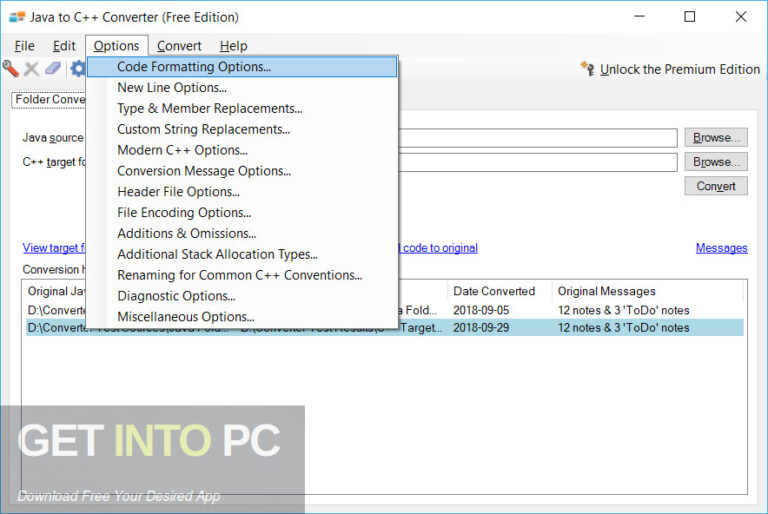This screenshot has height=514, width=768.
Task: Open the Convert menu
Action: point(179,46)
